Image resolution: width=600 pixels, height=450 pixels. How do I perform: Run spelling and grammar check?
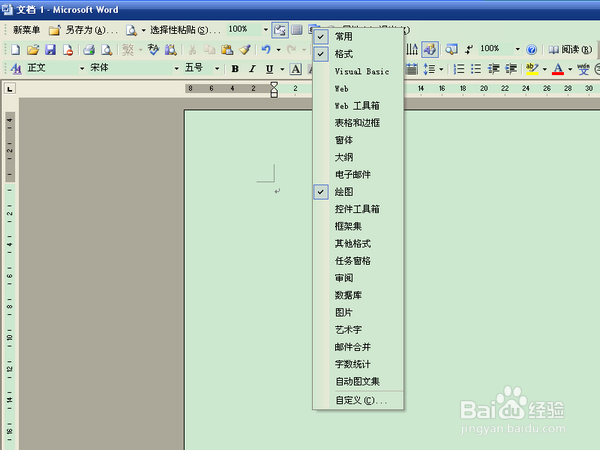[153, 50]
